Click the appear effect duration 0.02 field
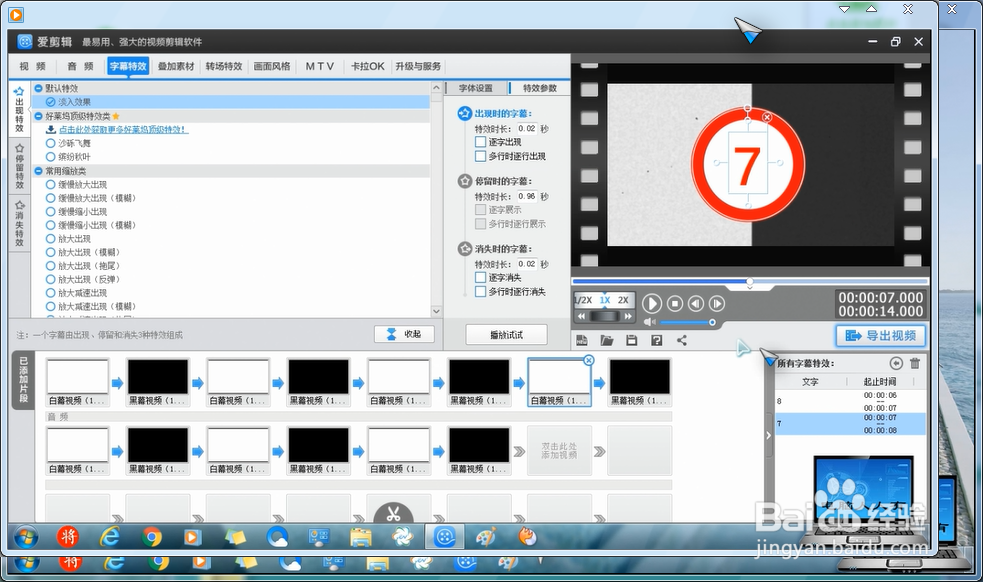Screen dimensions: 983x582 527,129
